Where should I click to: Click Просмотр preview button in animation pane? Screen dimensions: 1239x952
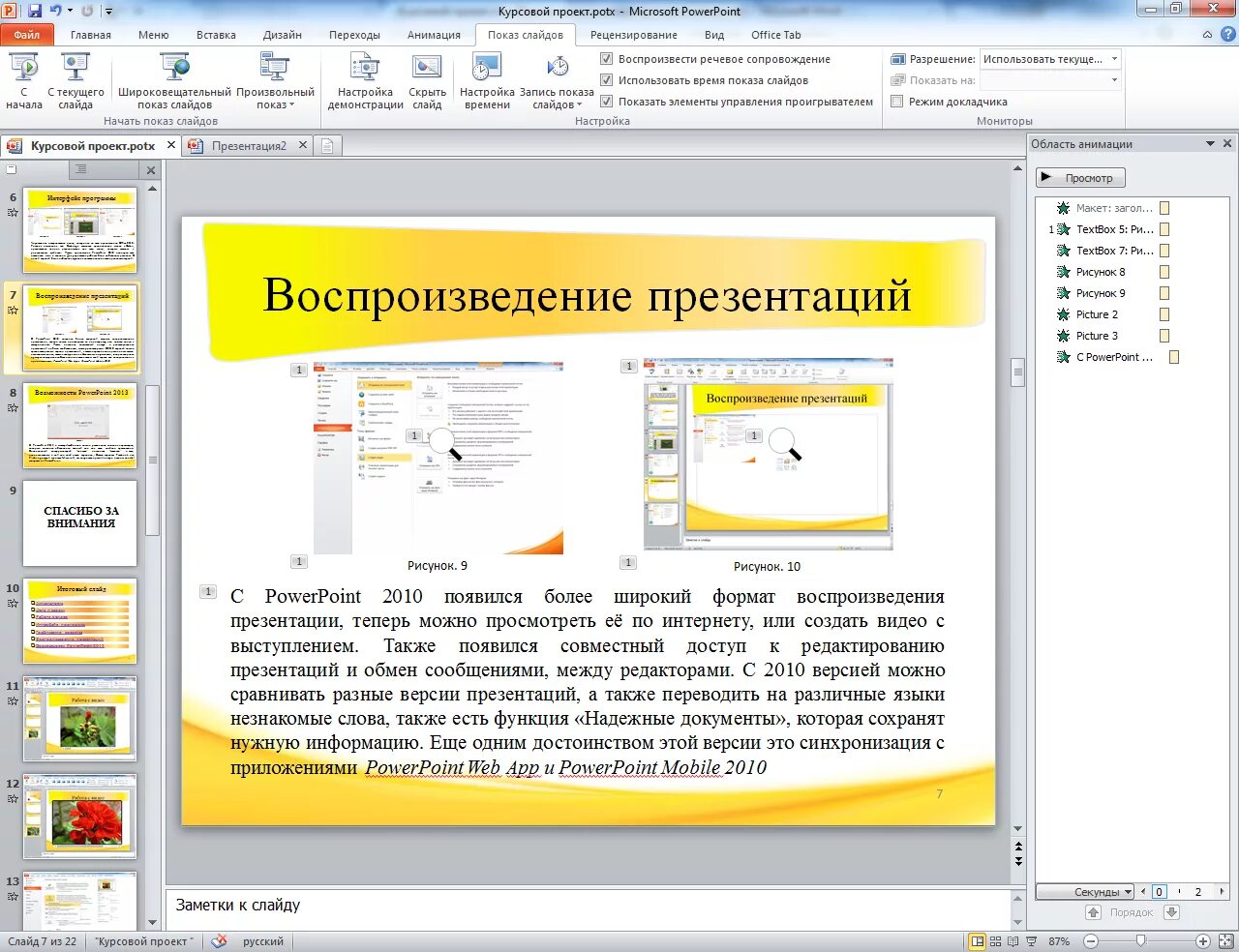coord(1080,178)
